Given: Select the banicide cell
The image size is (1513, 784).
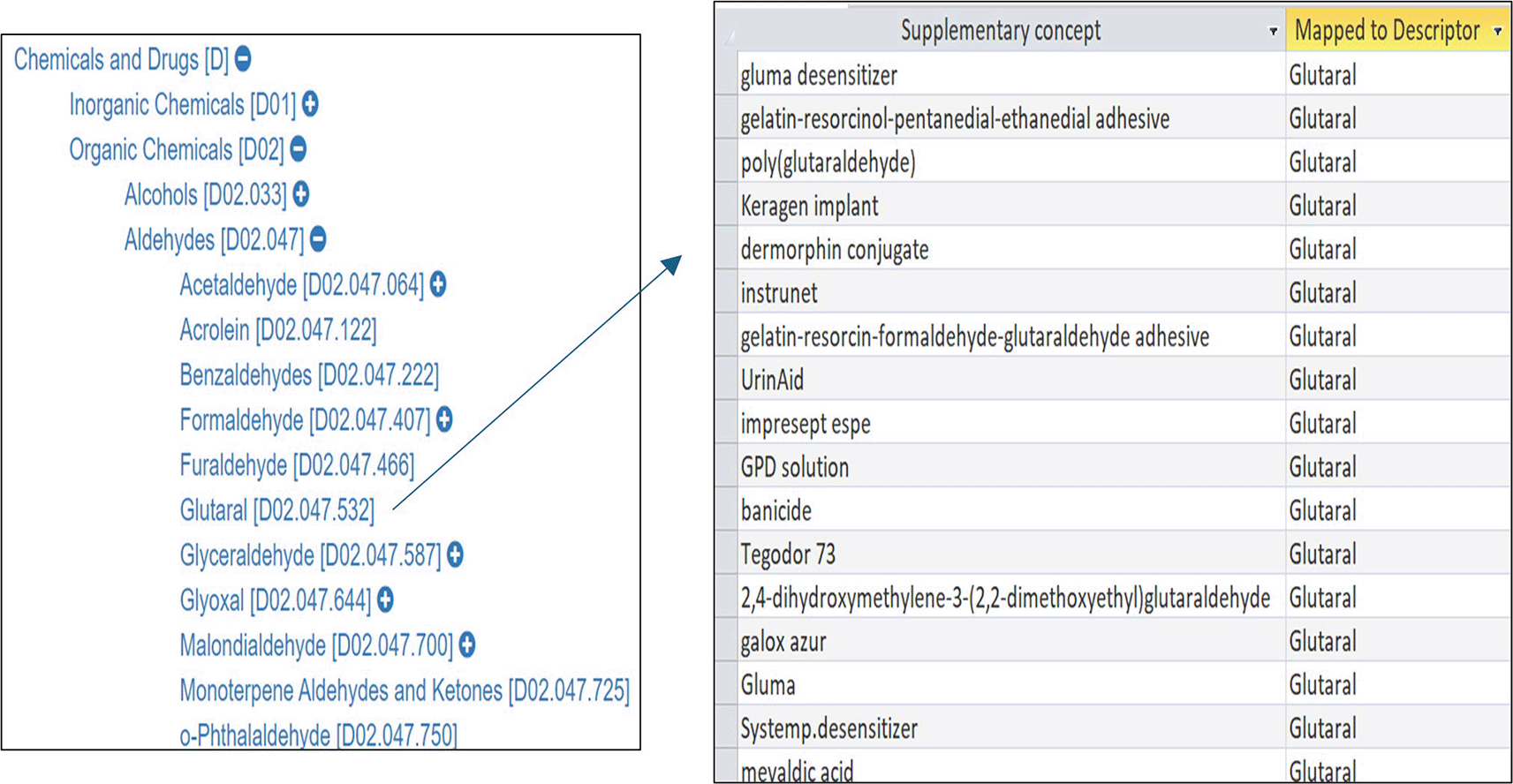Looking at the screenshot, I should pyautogui.click(x=1011, y=509).
